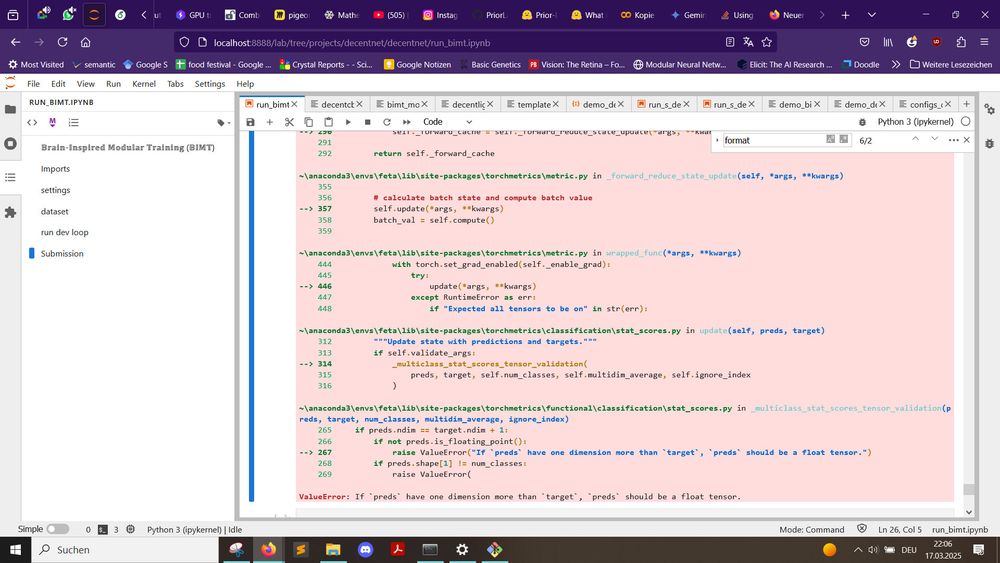Restart kernel and run all cells
This screenshot has height=563, width=1000.
coord(406,122)
